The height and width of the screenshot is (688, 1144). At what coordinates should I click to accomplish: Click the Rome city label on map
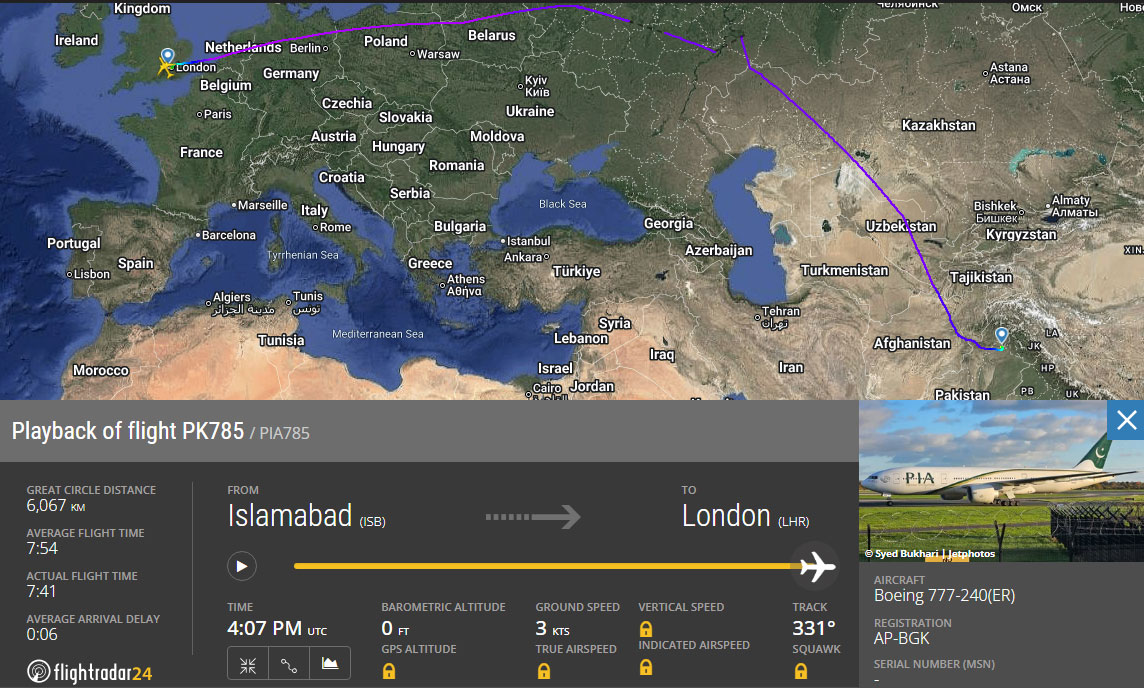[x=335, y=228]
